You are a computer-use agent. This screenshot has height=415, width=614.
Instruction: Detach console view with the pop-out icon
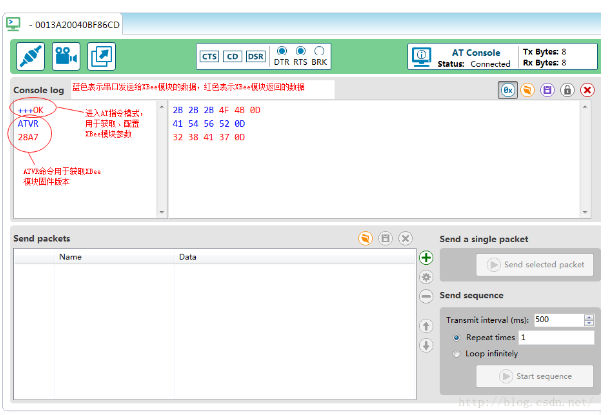101,56
